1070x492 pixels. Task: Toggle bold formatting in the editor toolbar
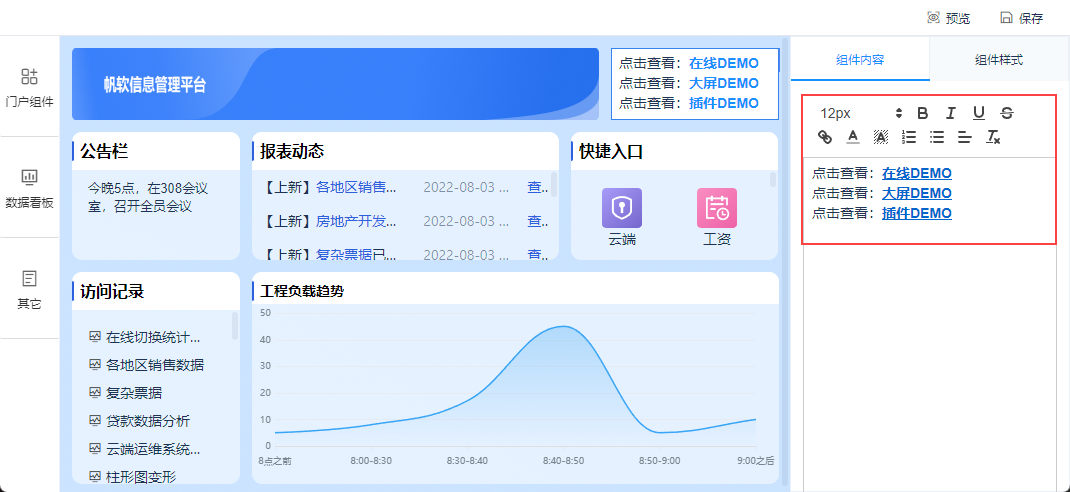point(922,113)
